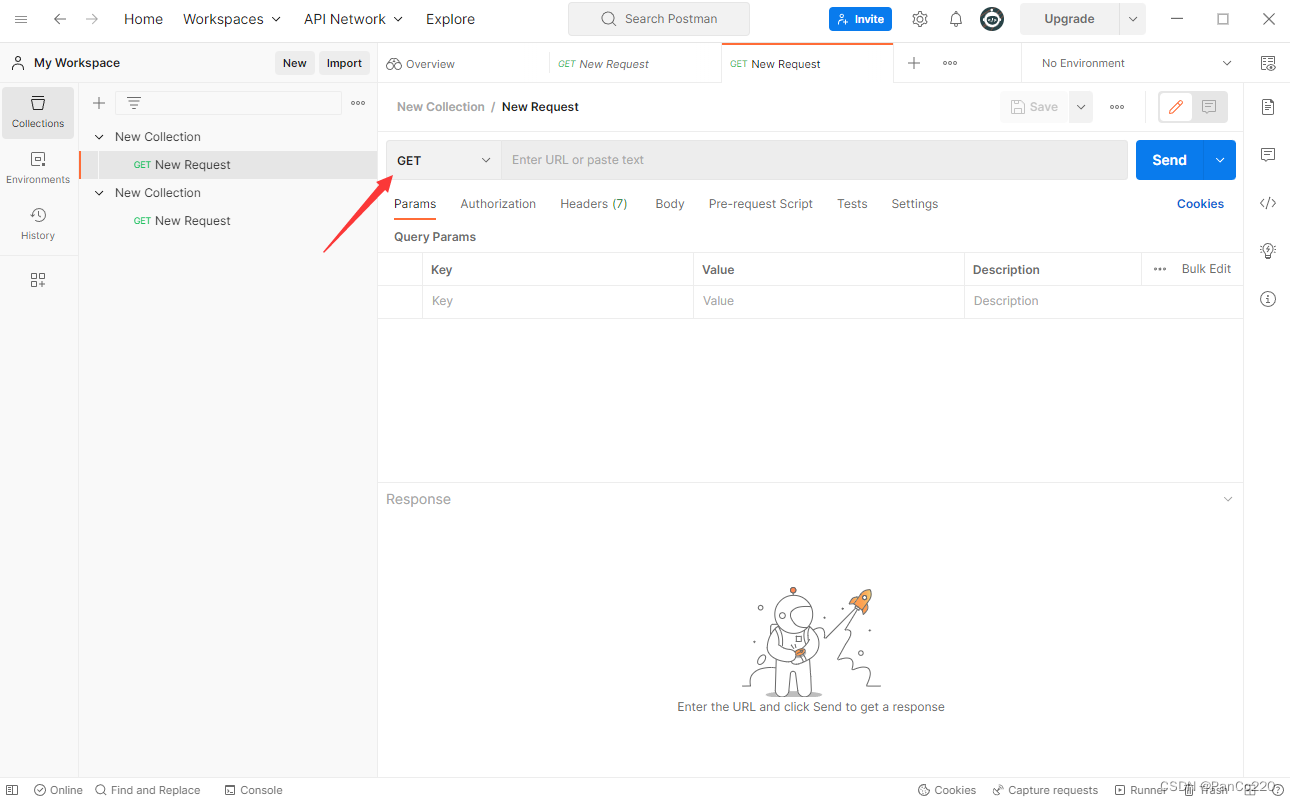Select the Body tab
Screen dimensions: 1290x801
[670, 204]
